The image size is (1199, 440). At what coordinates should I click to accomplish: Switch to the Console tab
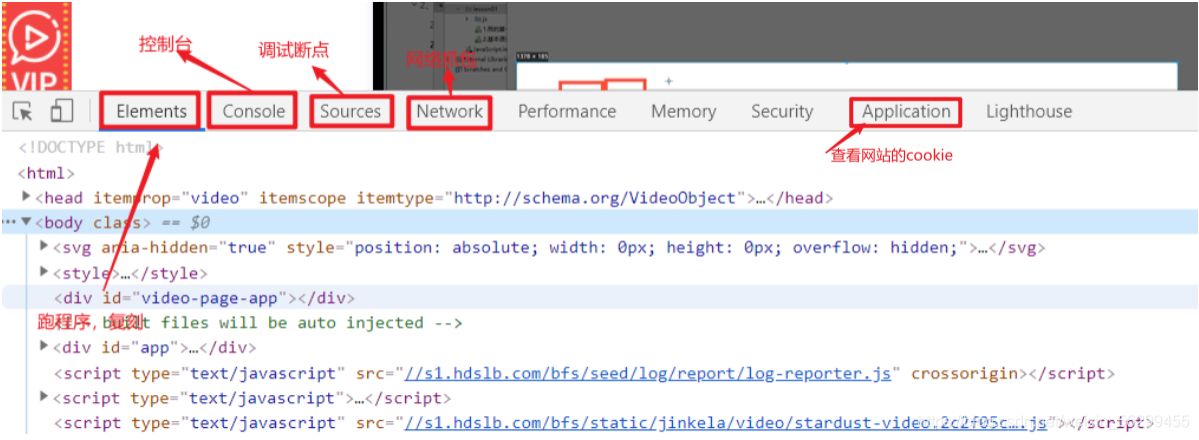(253, 111)
